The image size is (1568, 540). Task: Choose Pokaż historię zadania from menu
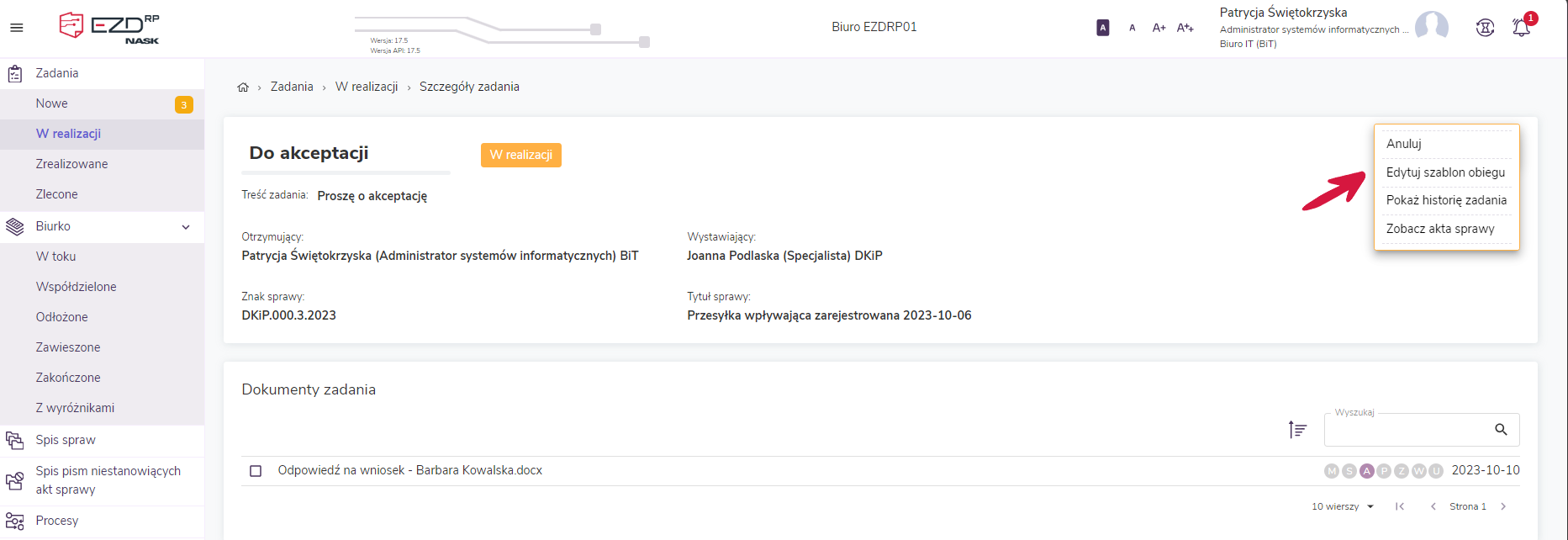click(1446, 200)
